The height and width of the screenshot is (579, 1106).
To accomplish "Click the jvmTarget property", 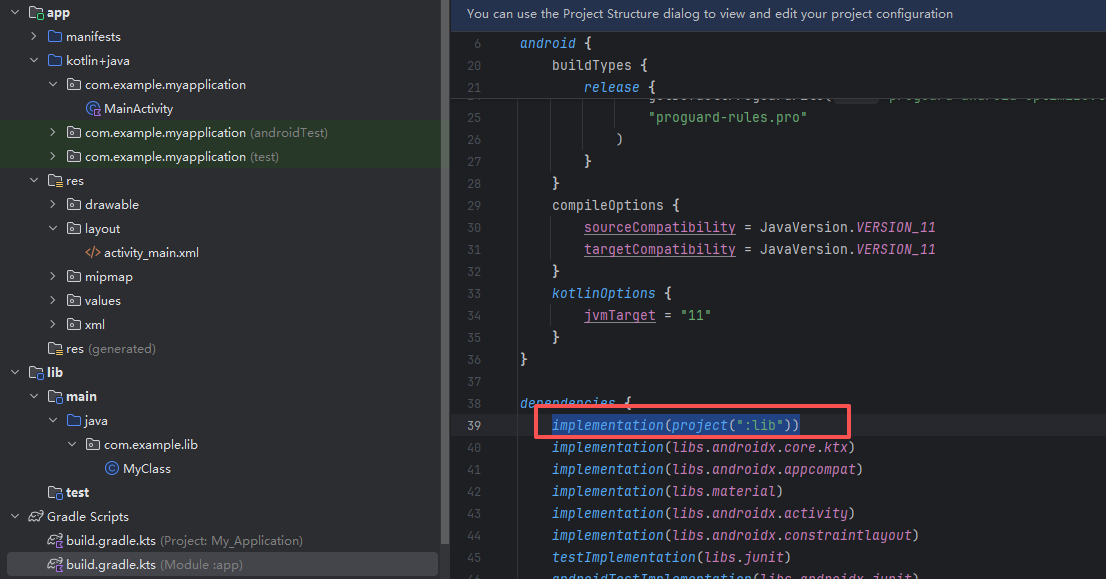I will [619, 315].
